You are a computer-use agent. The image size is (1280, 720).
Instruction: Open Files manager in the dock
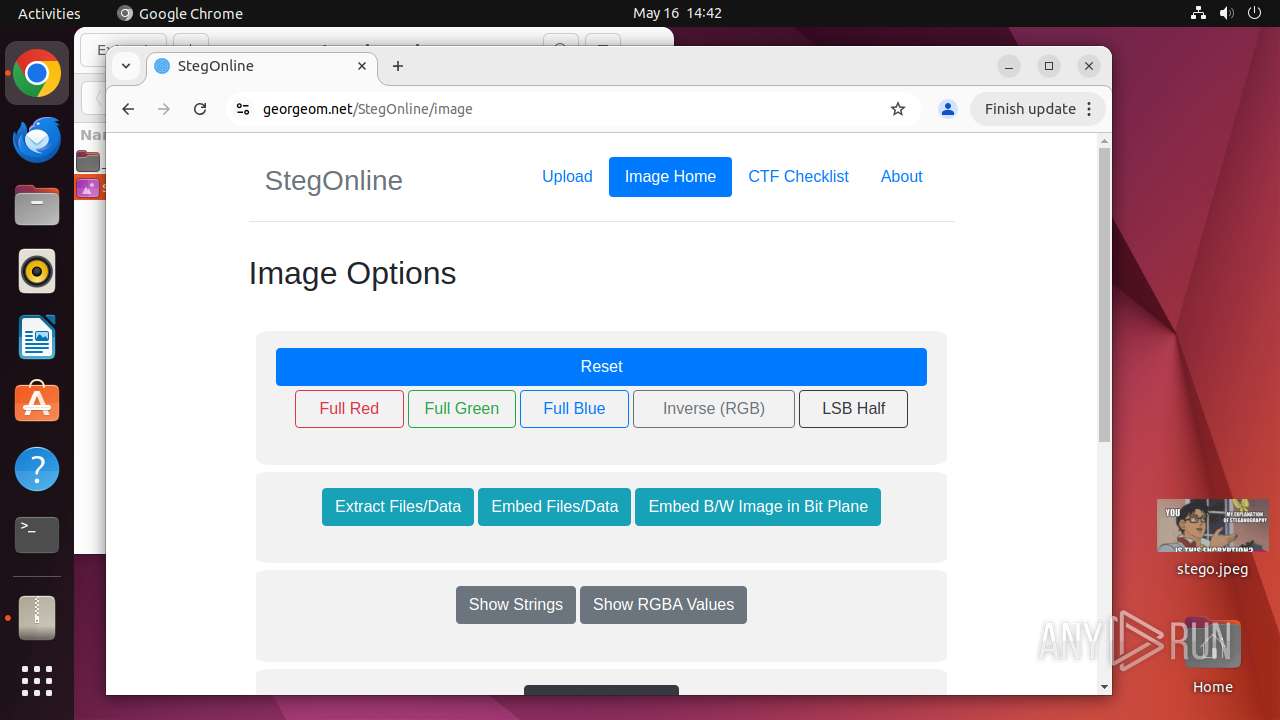(x=37, y=206)
